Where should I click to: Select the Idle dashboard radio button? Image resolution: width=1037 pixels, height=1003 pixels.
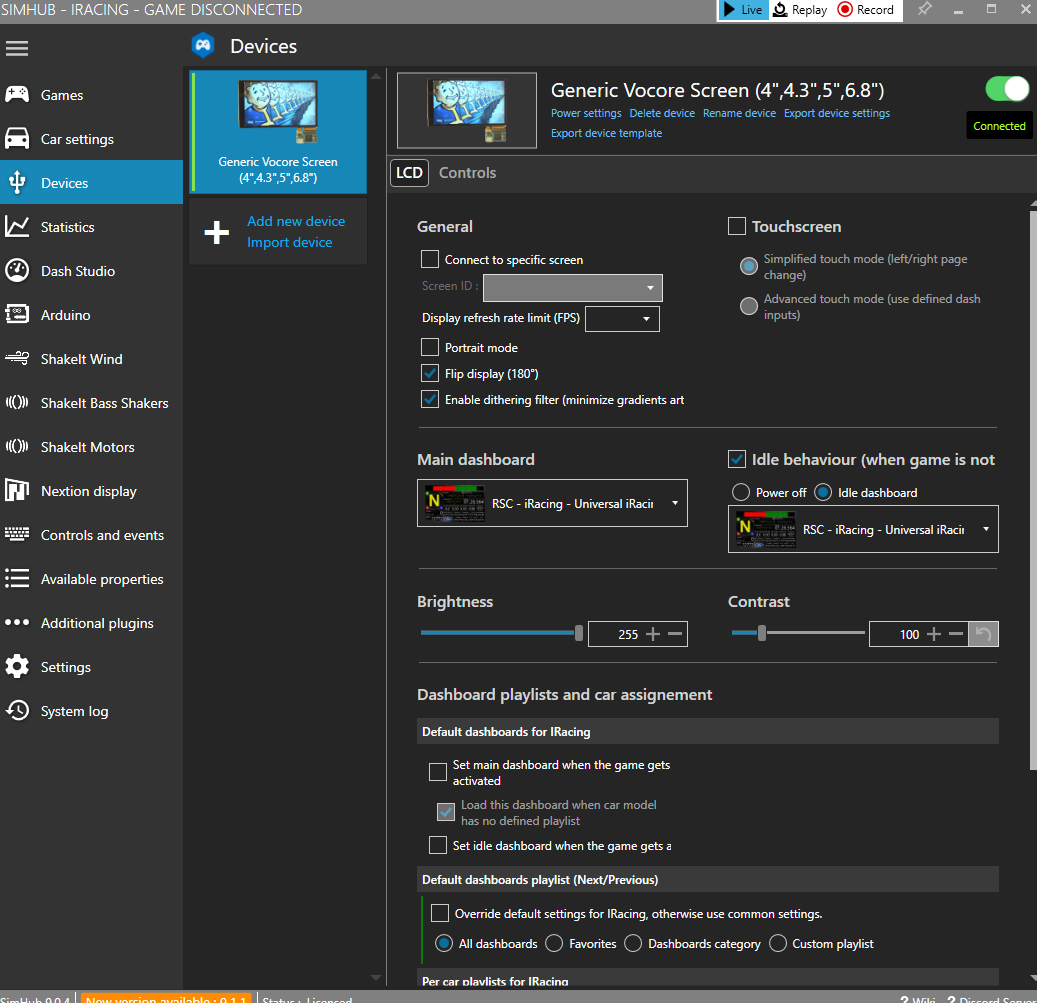pos(823,493)
